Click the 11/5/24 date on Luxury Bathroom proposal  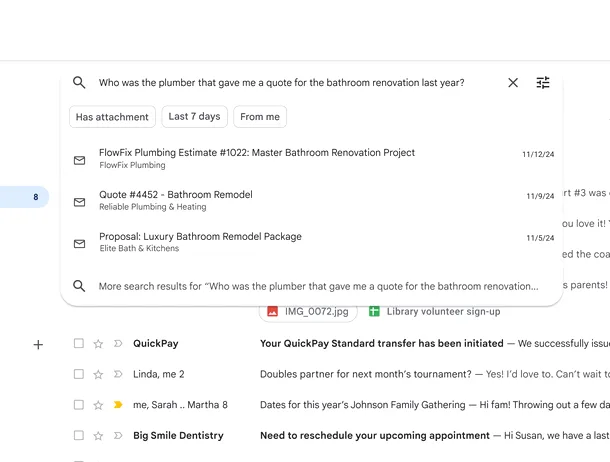pyautogui.click(x=540, y=238)
